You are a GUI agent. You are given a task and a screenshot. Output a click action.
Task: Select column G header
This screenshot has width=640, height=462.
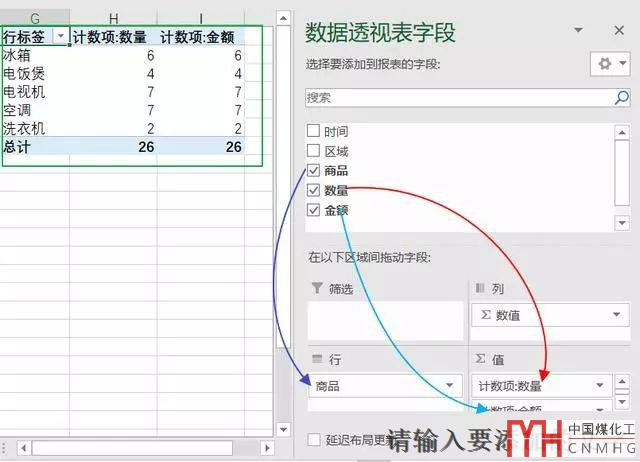[x=35, y=18]
